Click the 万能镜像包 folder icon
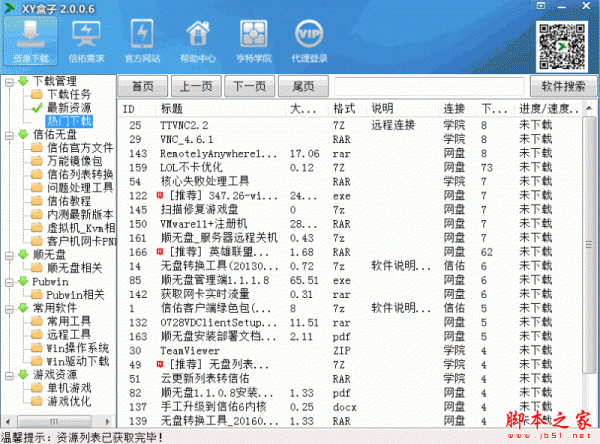The width and height of the screenshot is (600, 444). [x=37, y=161]
